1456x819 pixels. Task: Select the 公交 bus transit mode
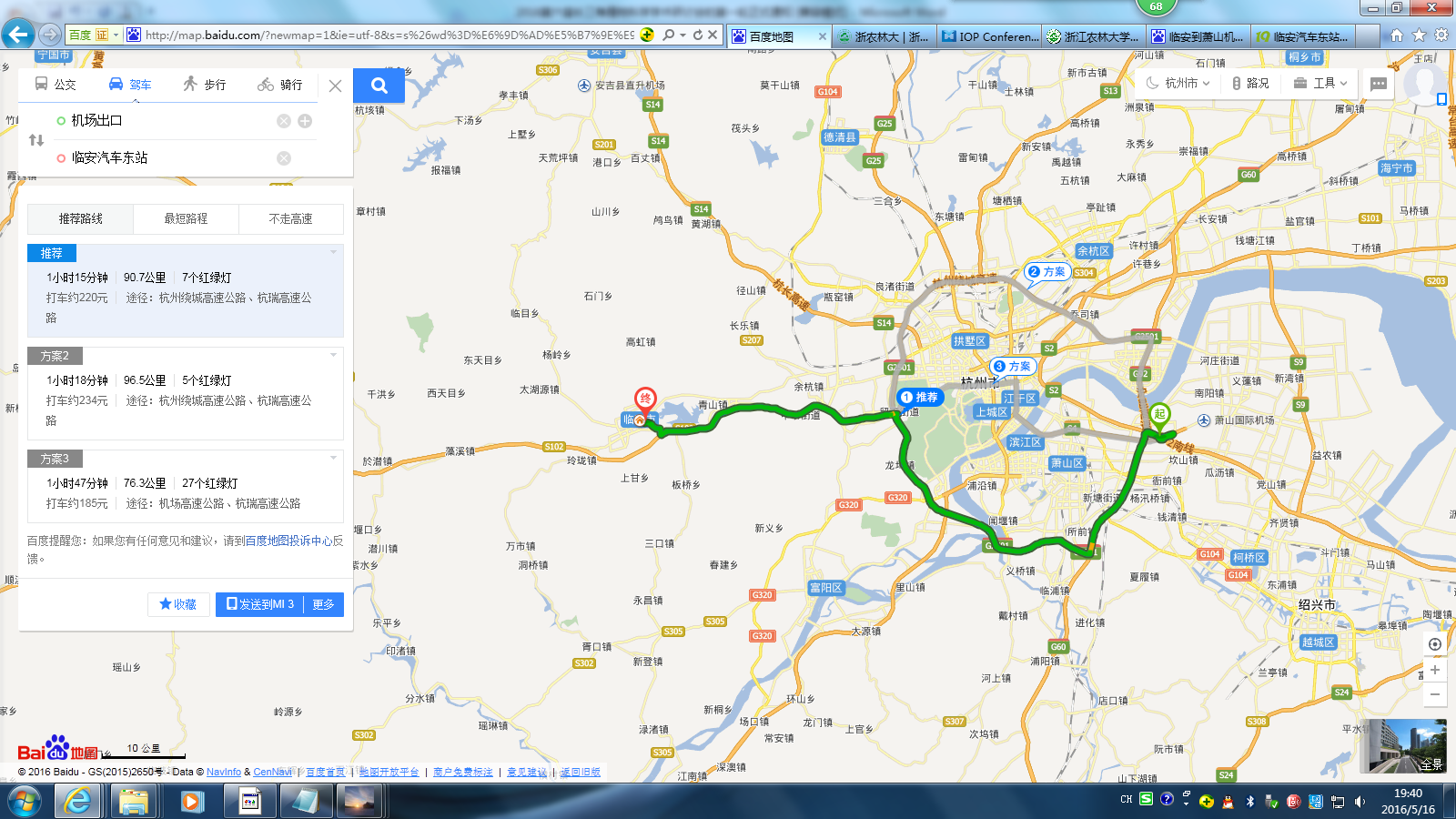point(56,85)
